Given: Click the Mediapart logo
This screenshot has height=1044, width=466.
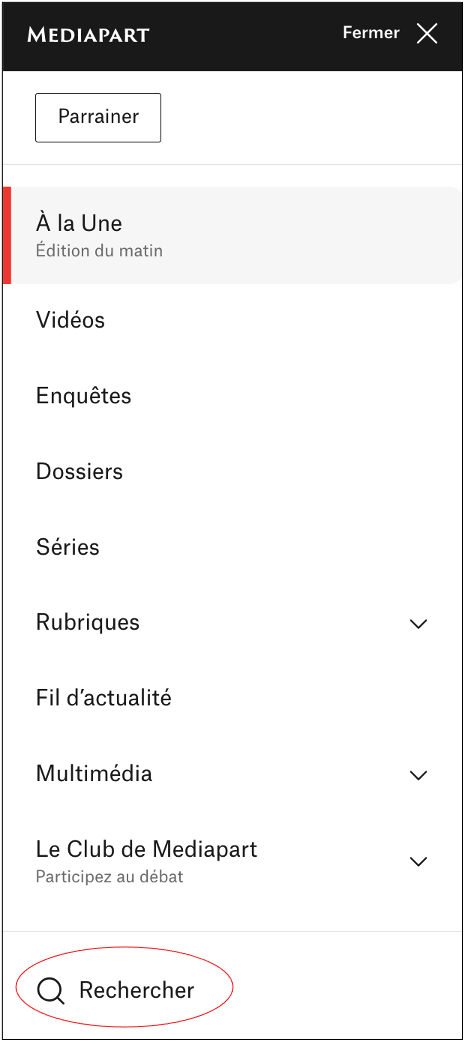Looking at the screenshot, I should click(88, 35).
